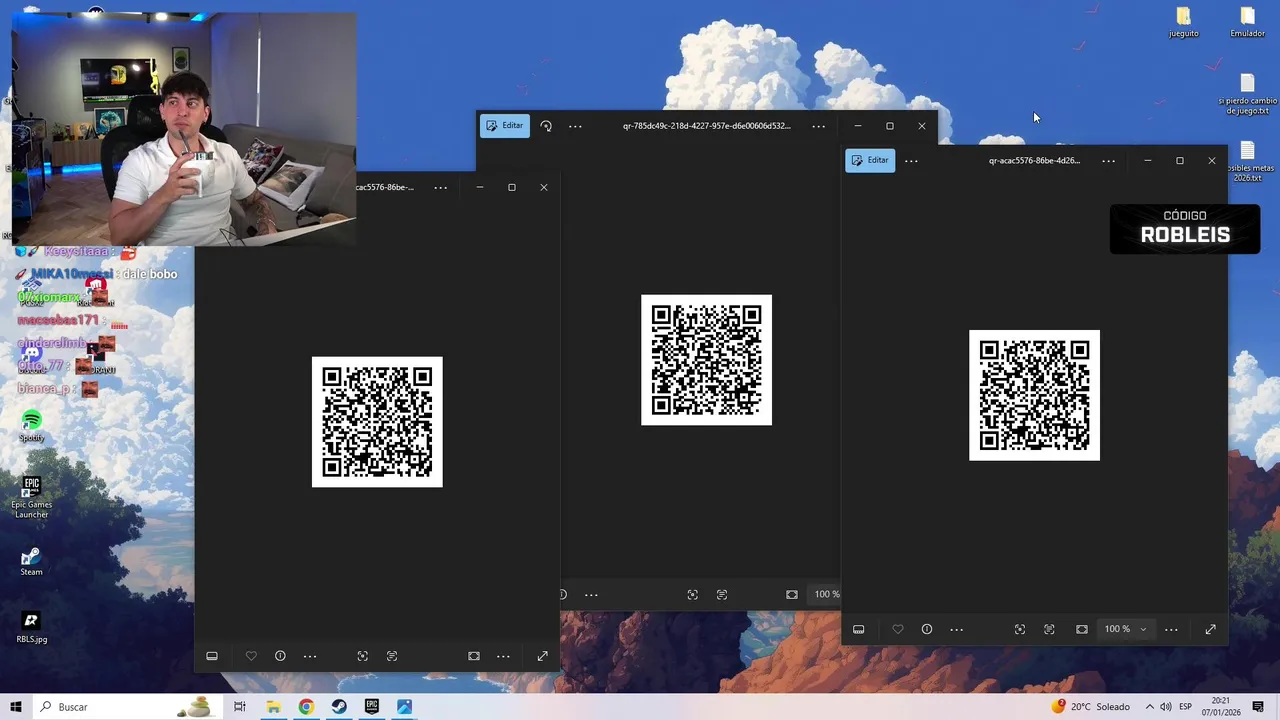The width and height of the screenshot is (1280, 720).
Task: Open the 20°C Soleado weather widget
Action: 1090,707
